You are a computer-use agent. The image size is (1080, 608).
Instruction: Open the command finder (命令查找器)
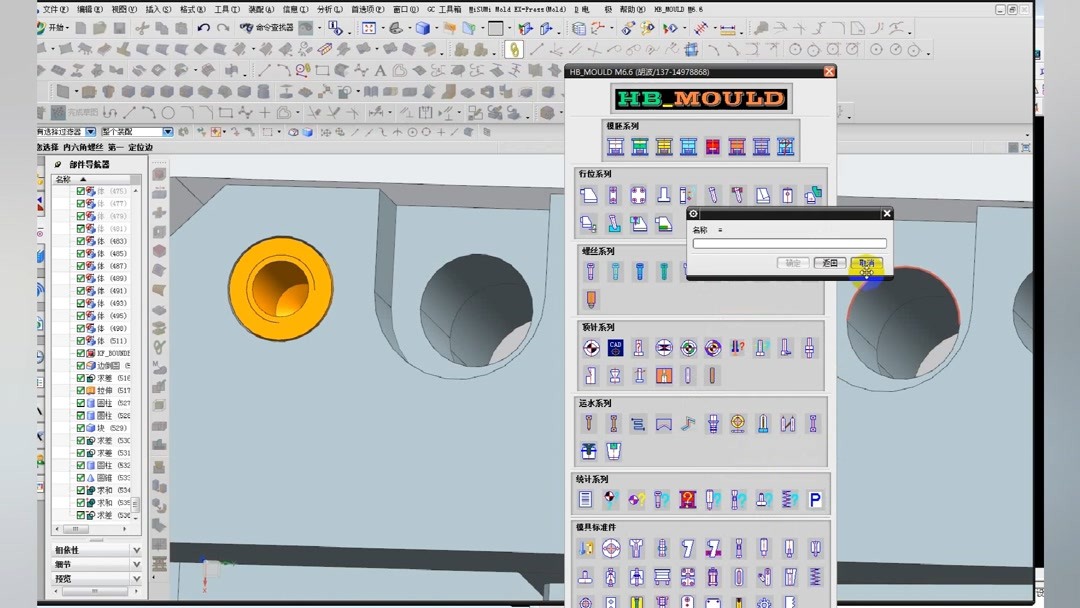click(x=268, y=28)
